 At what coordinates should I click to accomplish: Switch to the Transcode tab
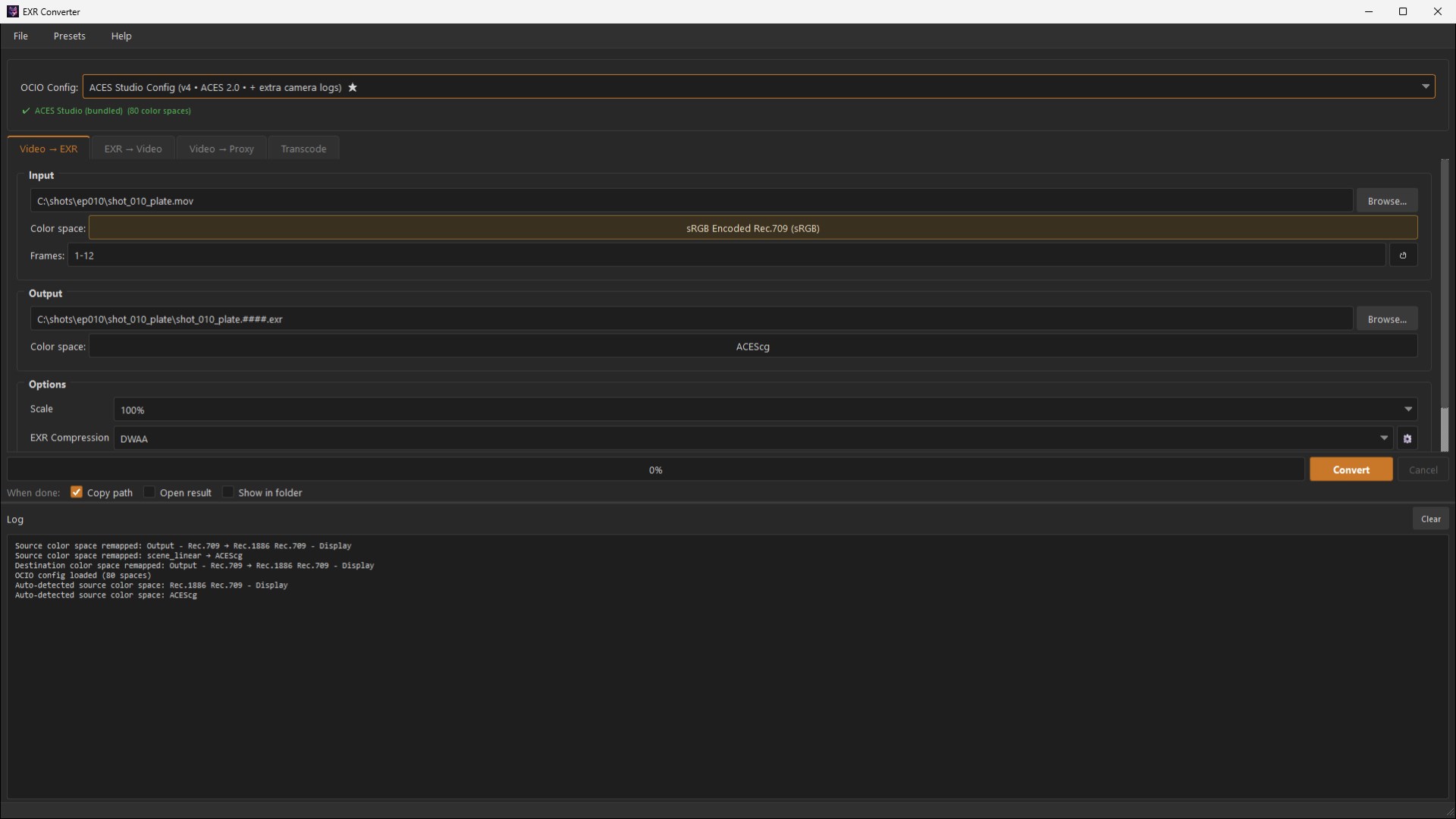point(303,149)
